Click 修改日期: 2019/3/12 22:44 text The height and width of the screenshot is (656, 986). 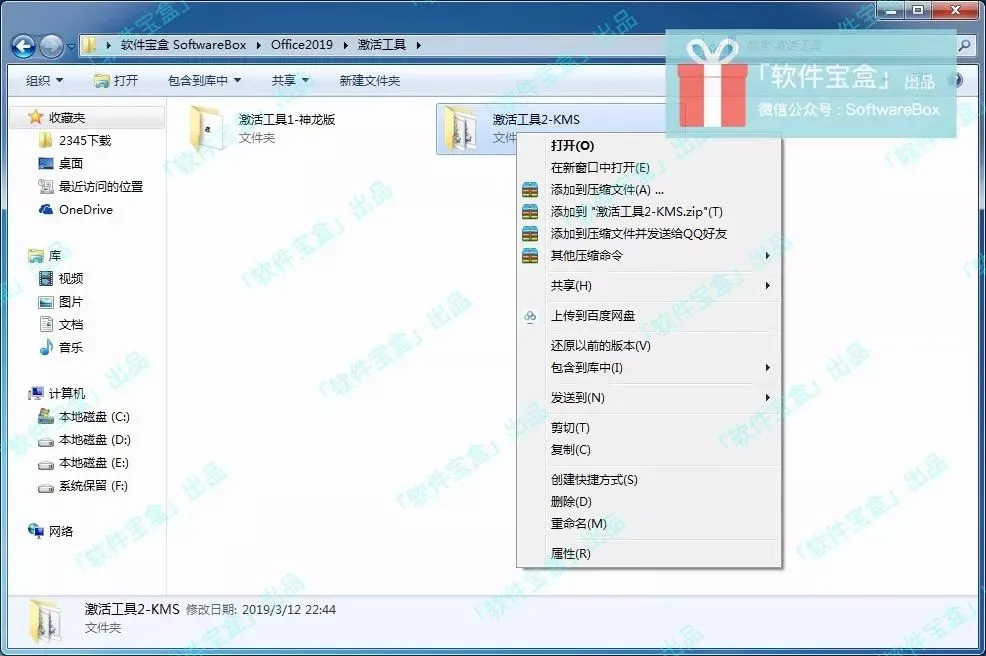pyautogui.click(x=261, y=609)
